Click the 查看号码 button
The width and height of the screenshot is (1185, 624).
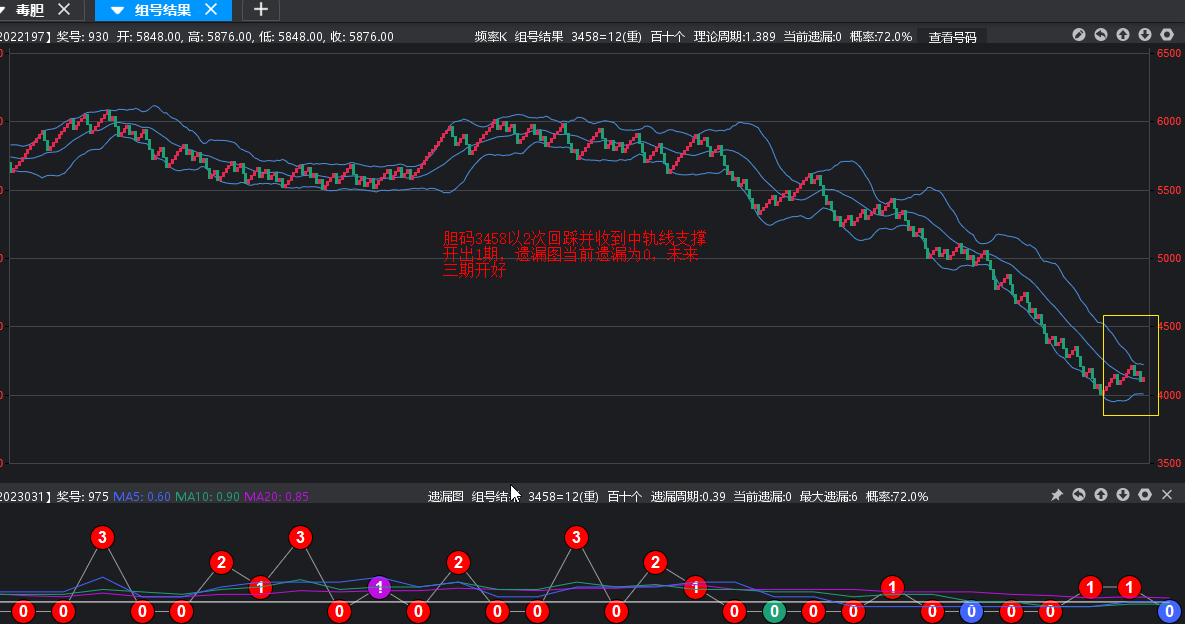952,37
